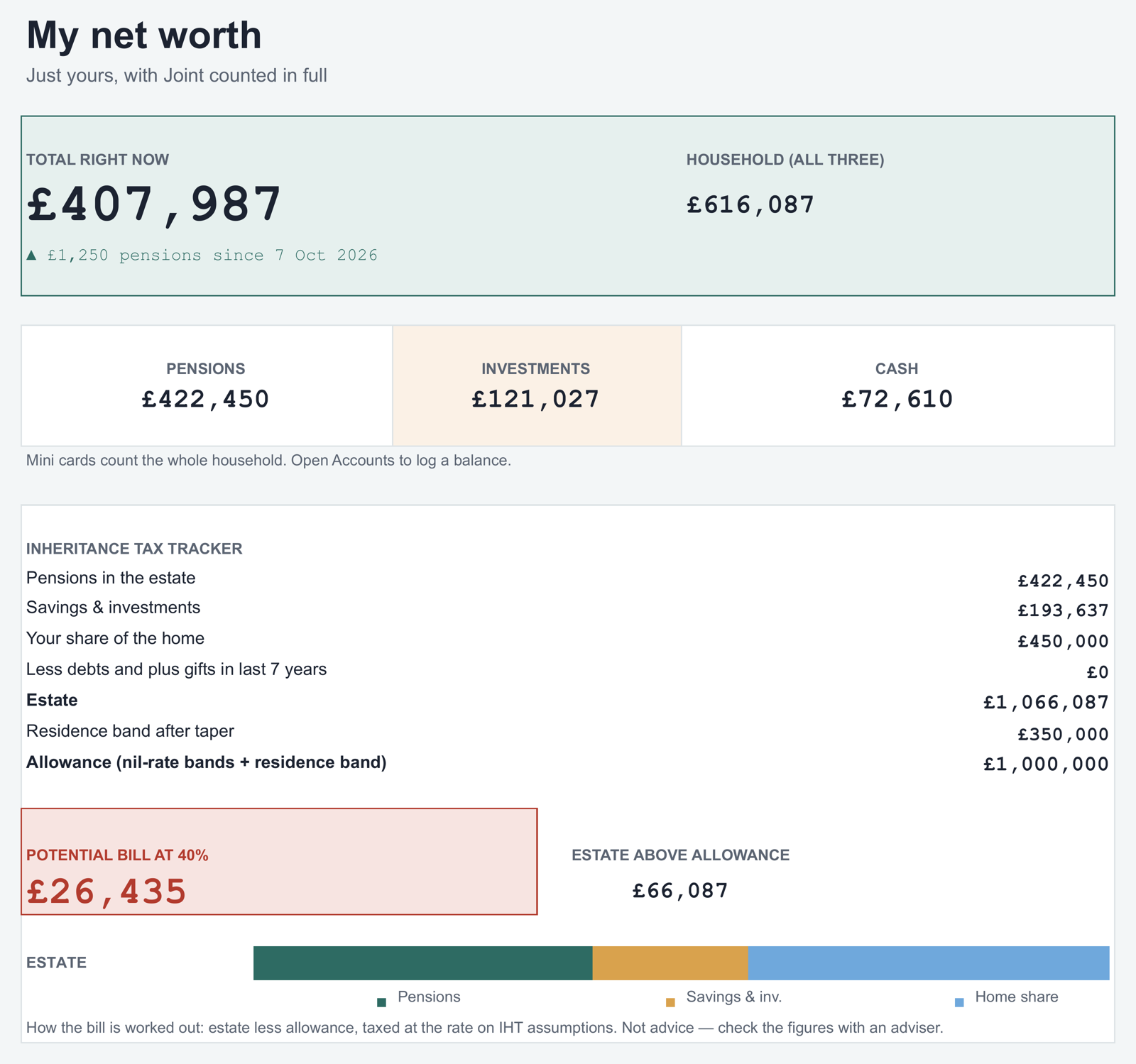This screenshot has width=1136, height=1064.
Task: Click the 'Estate above allowance' label
Action: (680, 855)
